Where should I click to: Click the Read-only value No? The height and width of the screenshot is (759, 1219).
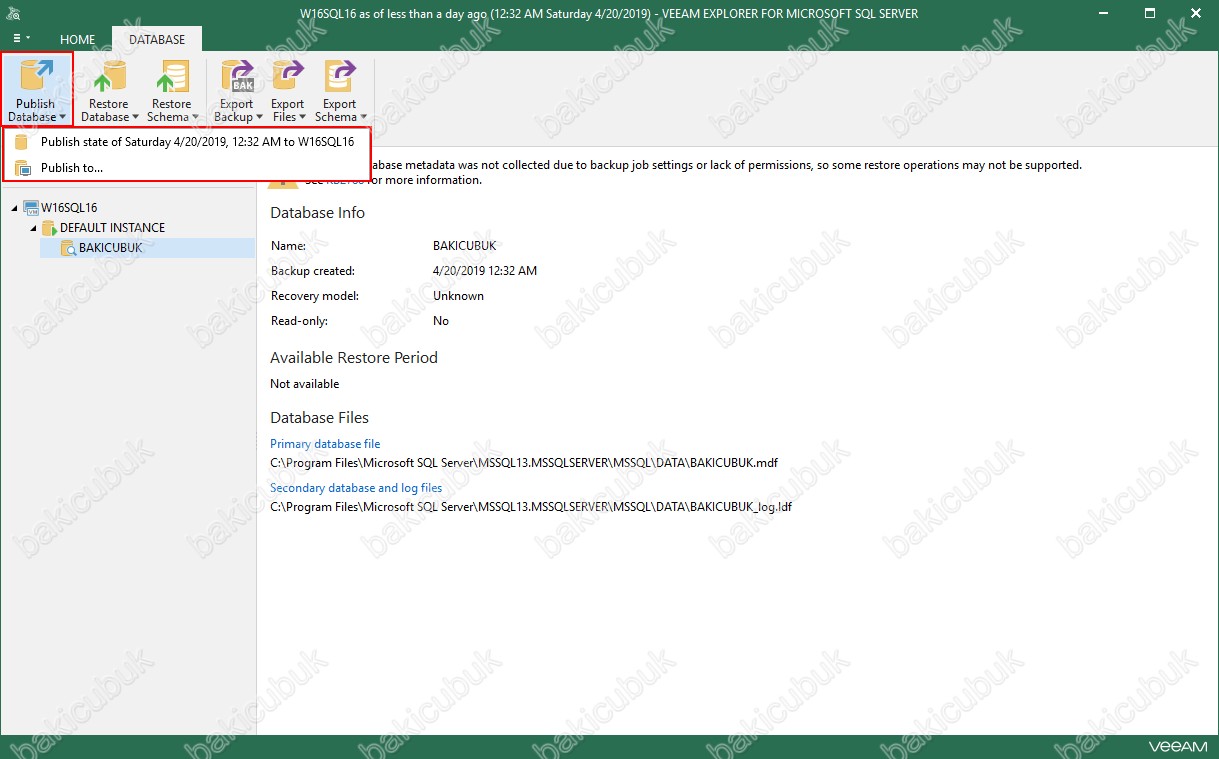(441, 321)
